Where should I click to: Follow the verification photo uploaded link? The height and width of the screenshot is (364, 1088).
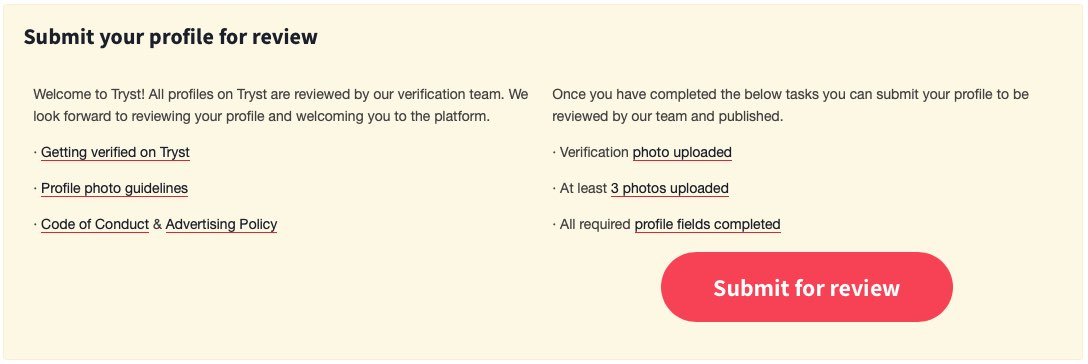(682, 153)
